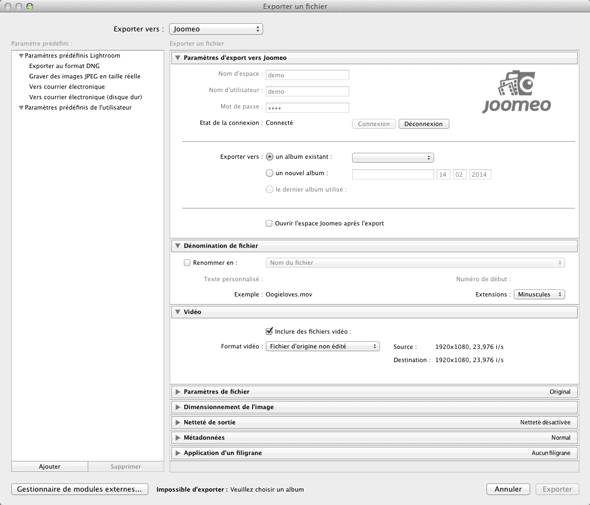Click 'Veuillez choisir un album' message
The image size is (590, 505).
[x=267, y=490]
